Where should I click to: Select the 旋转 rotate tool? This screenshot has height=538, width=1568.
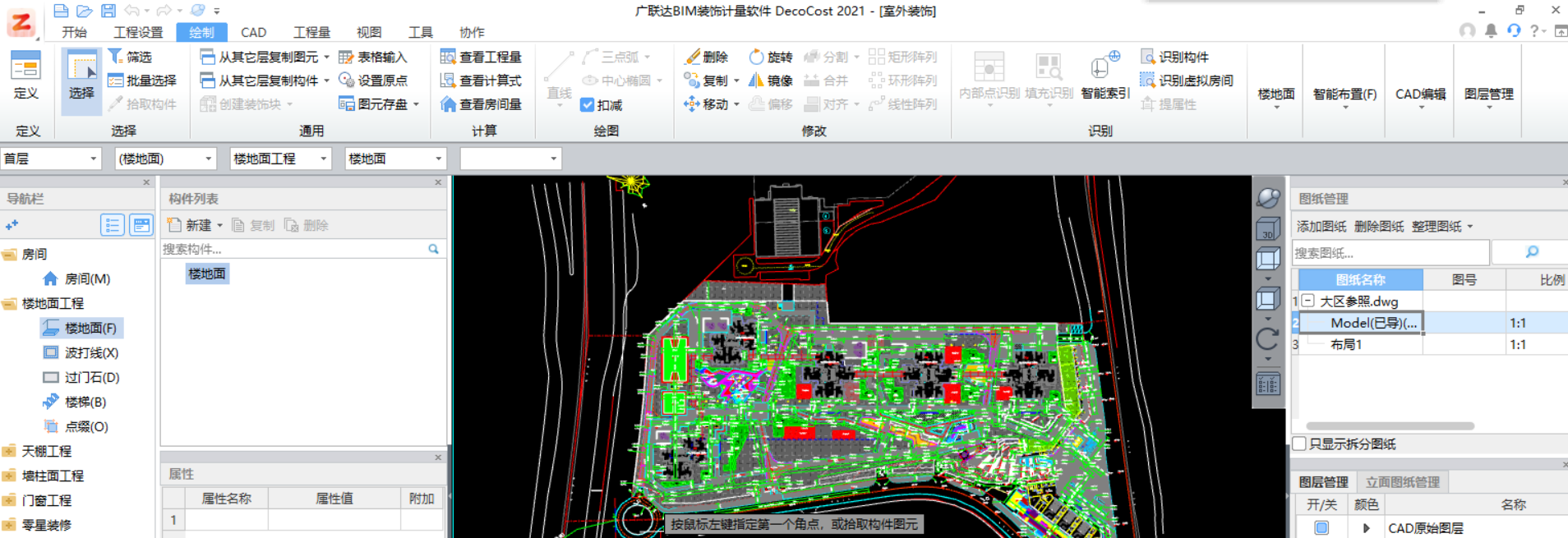[x=770, y=57]
